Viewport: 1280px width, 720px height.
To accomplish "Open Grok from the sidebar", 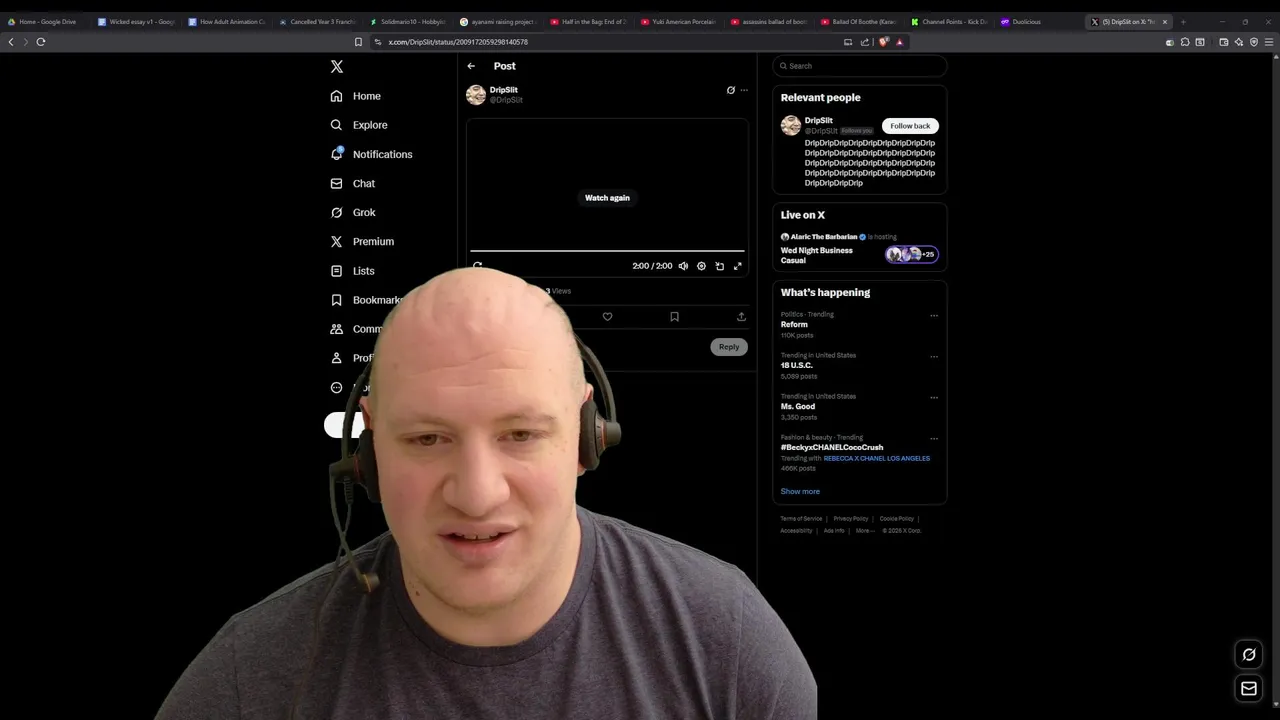I will [x=352, y=212].
